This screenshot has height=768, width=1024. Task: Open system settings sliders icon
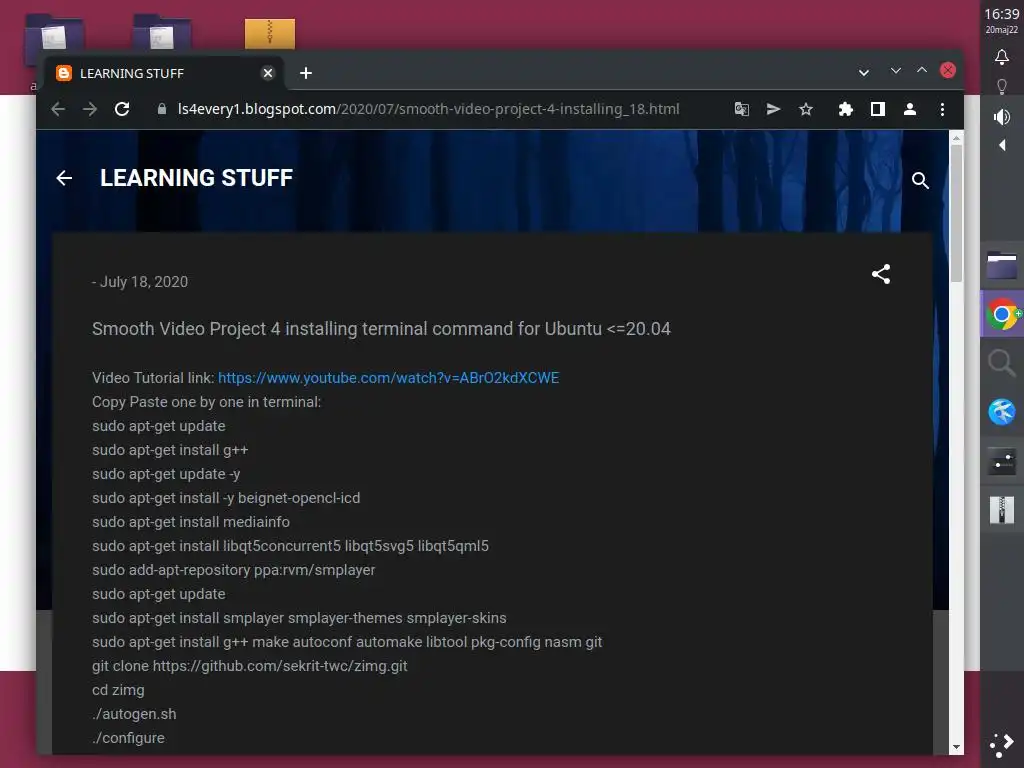point(1002,461)
